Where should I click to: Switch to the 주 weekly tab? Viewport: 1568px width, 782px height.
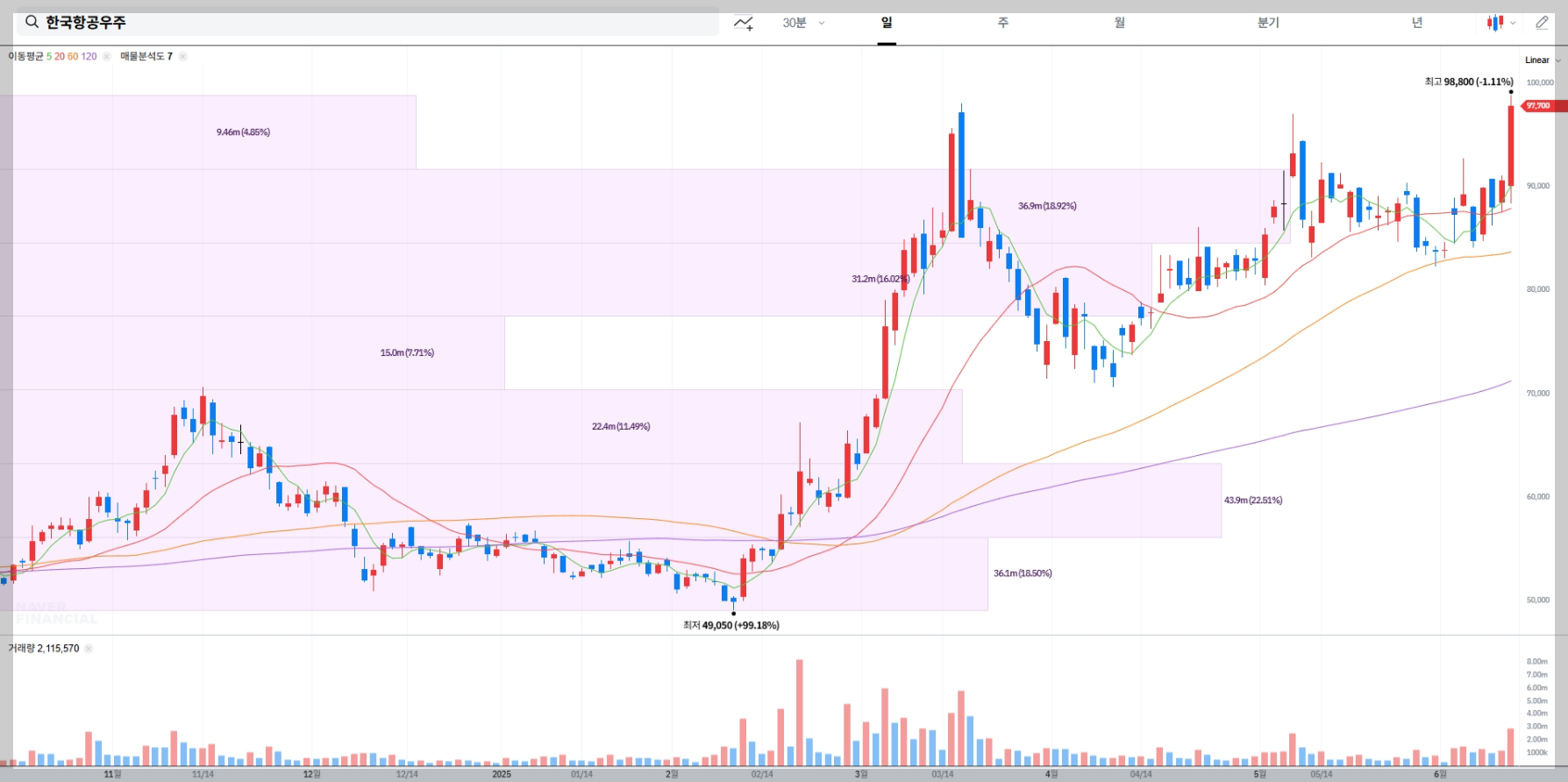click(x=1002, y=23)
